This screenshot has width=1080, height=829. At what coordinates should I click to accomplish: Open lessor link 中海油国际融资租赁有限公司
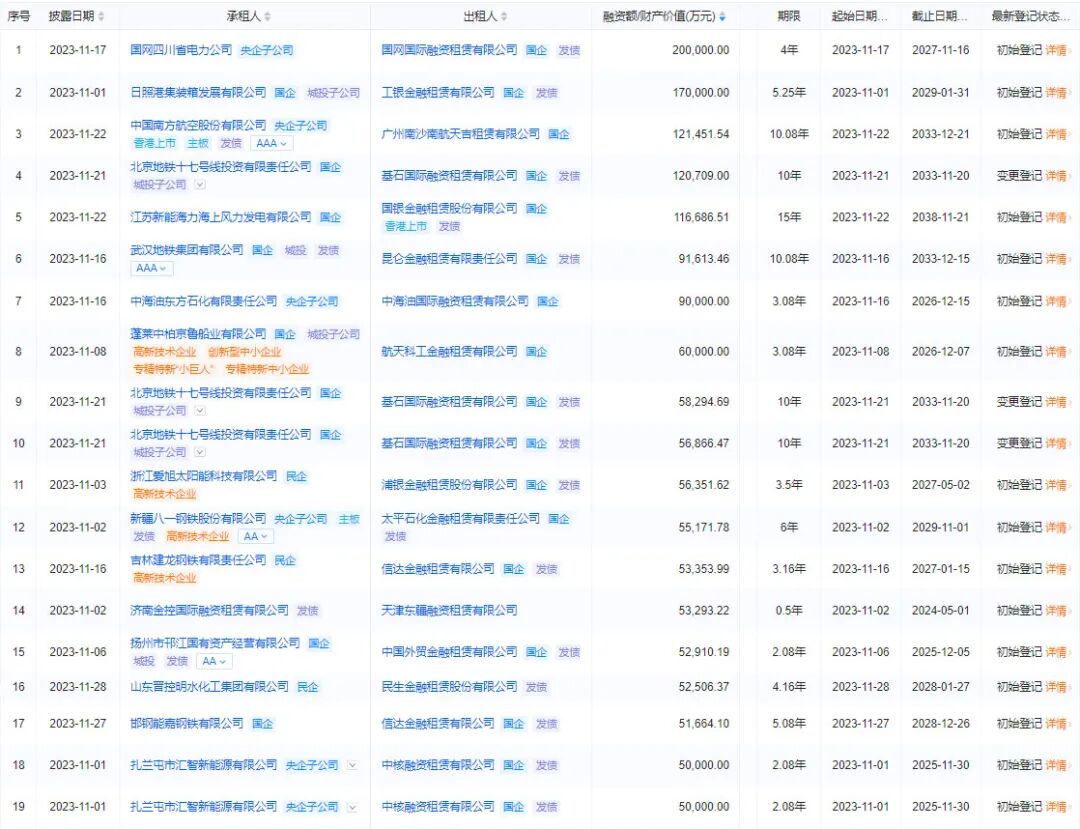[x=455, y=301]
